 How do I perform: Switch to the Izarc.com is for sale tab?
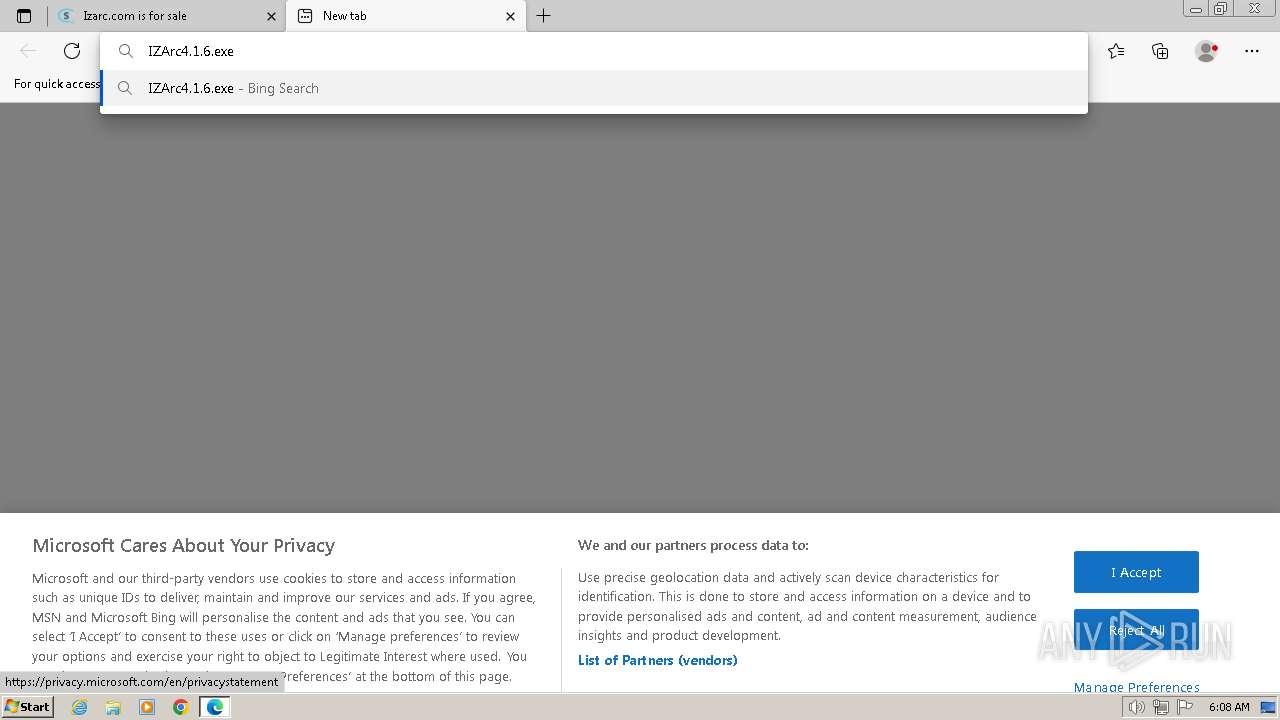click(167, 16)
